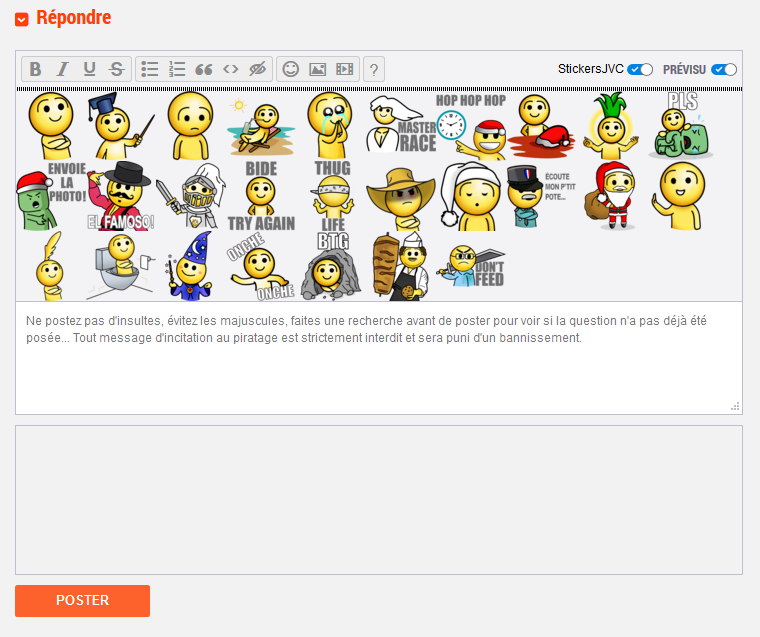Apply italic formatting

[x=62, y=69]
